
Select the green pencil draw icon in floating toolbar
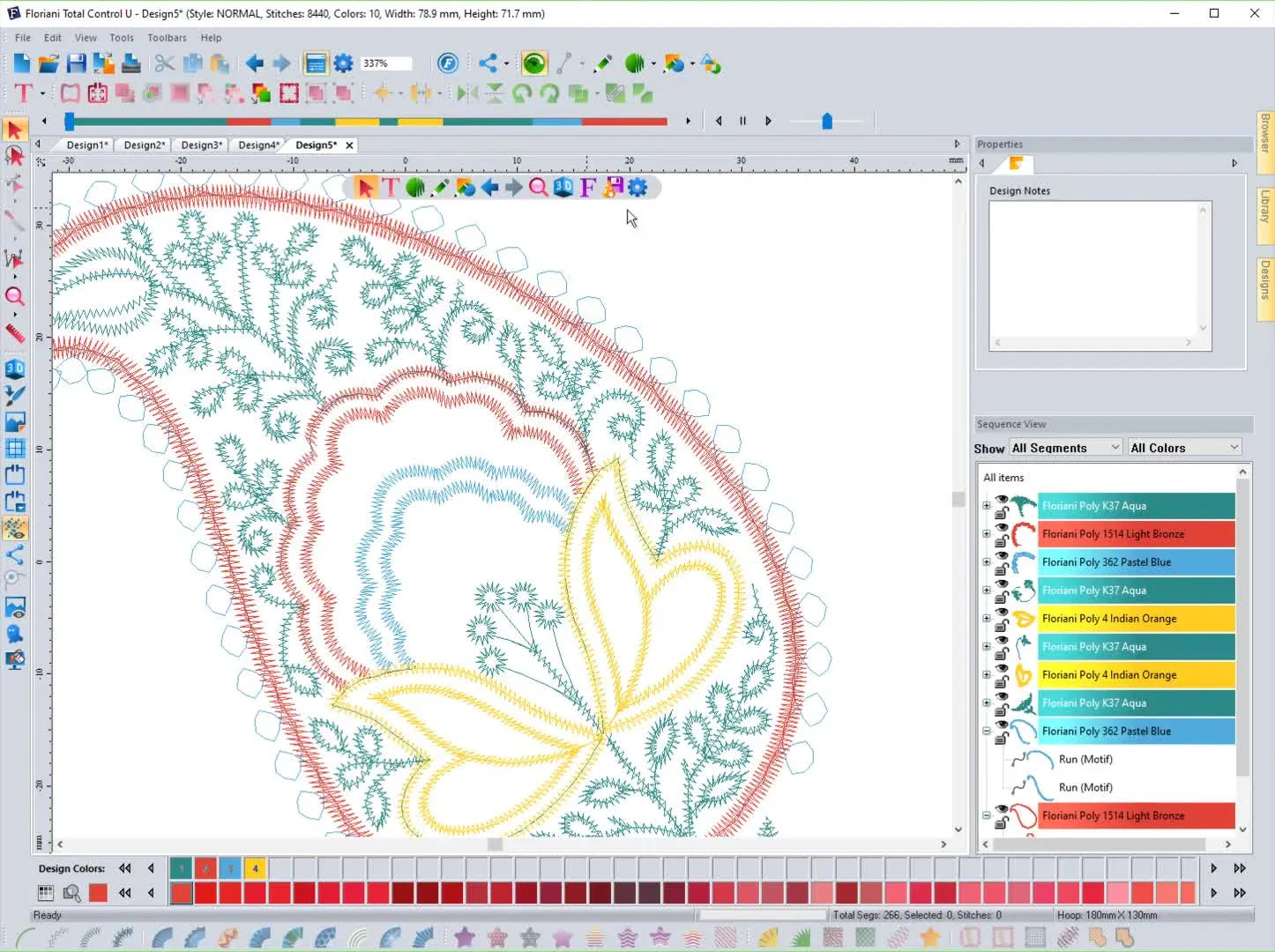[441, 187]
